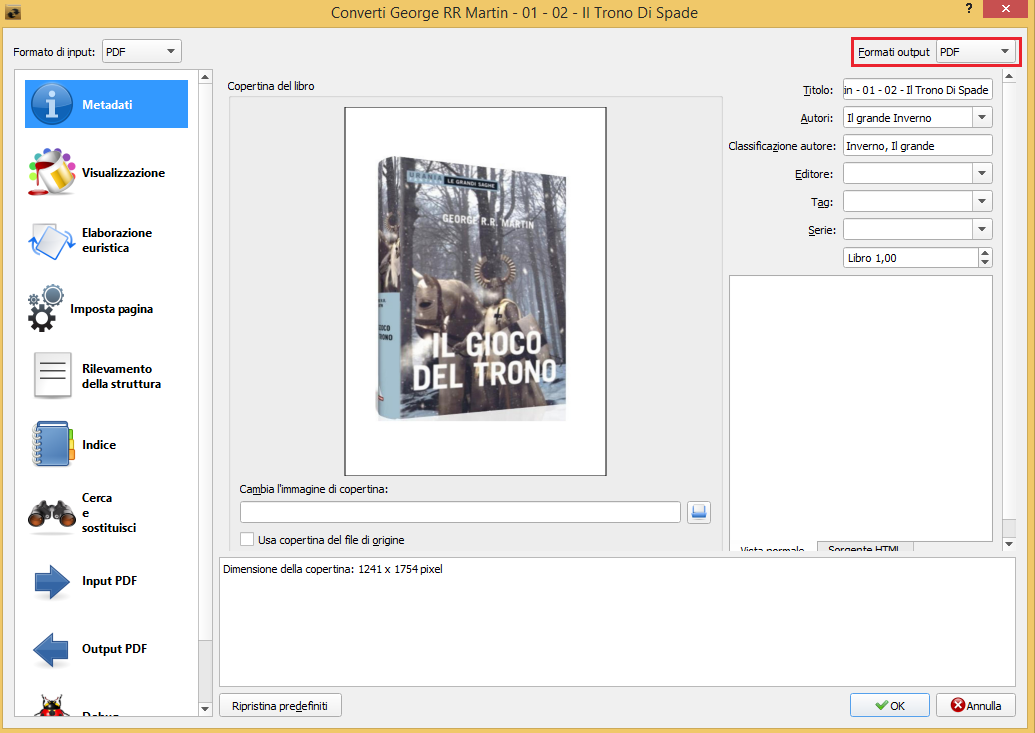Click the OK button

889,705
